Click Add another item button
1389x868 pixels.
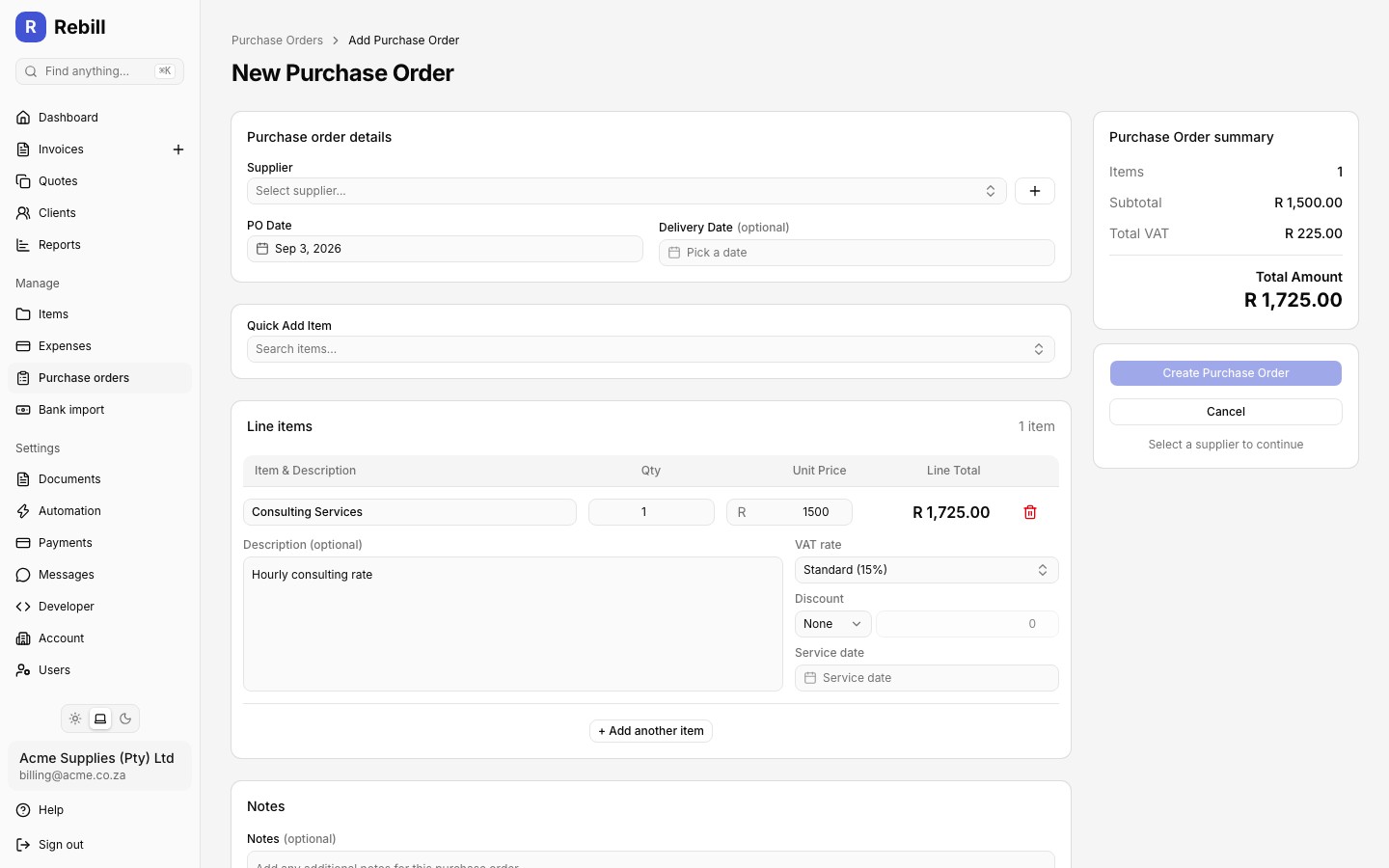pos(651,731)
